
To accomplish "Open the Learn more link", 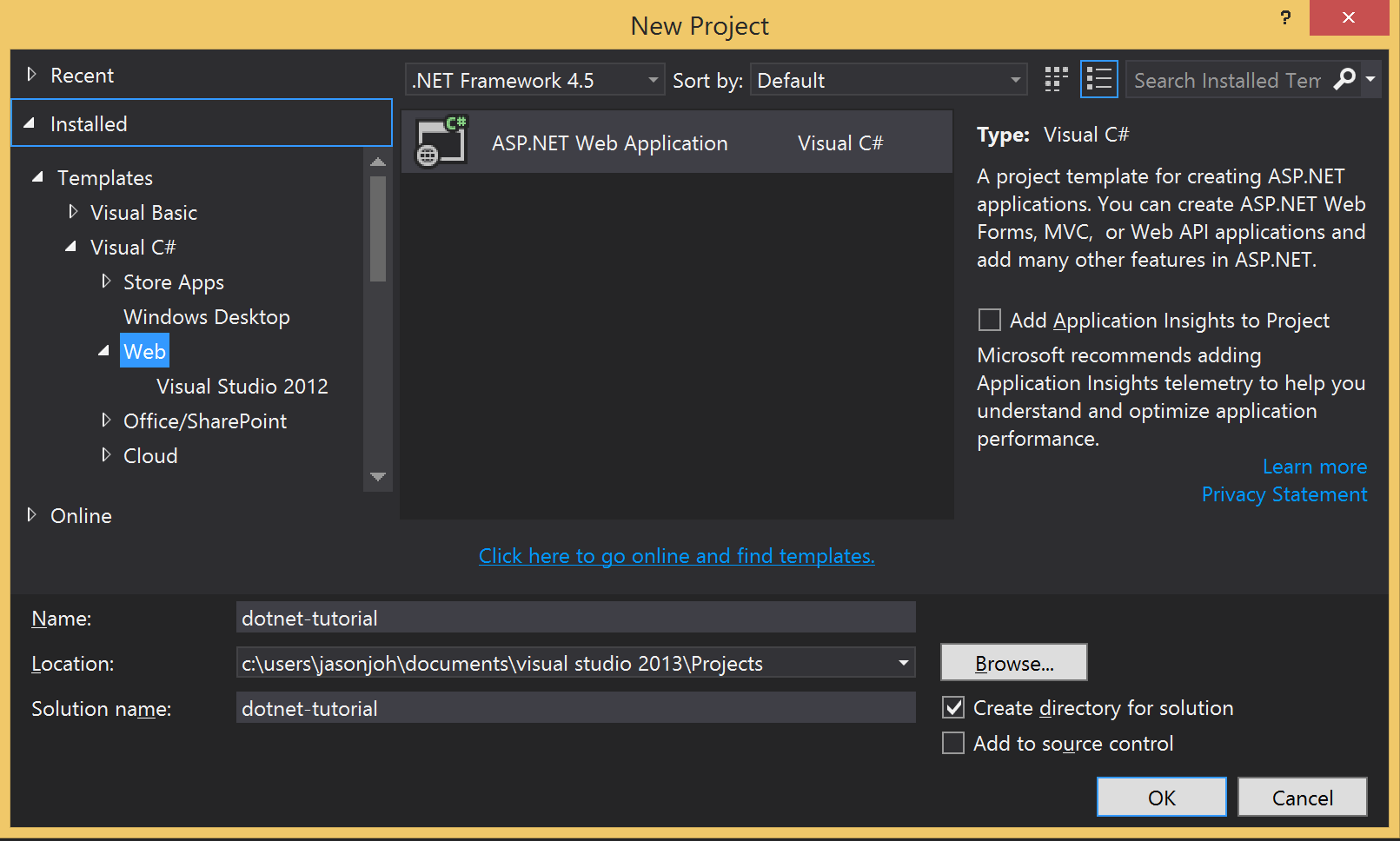I will [1315, 467].
